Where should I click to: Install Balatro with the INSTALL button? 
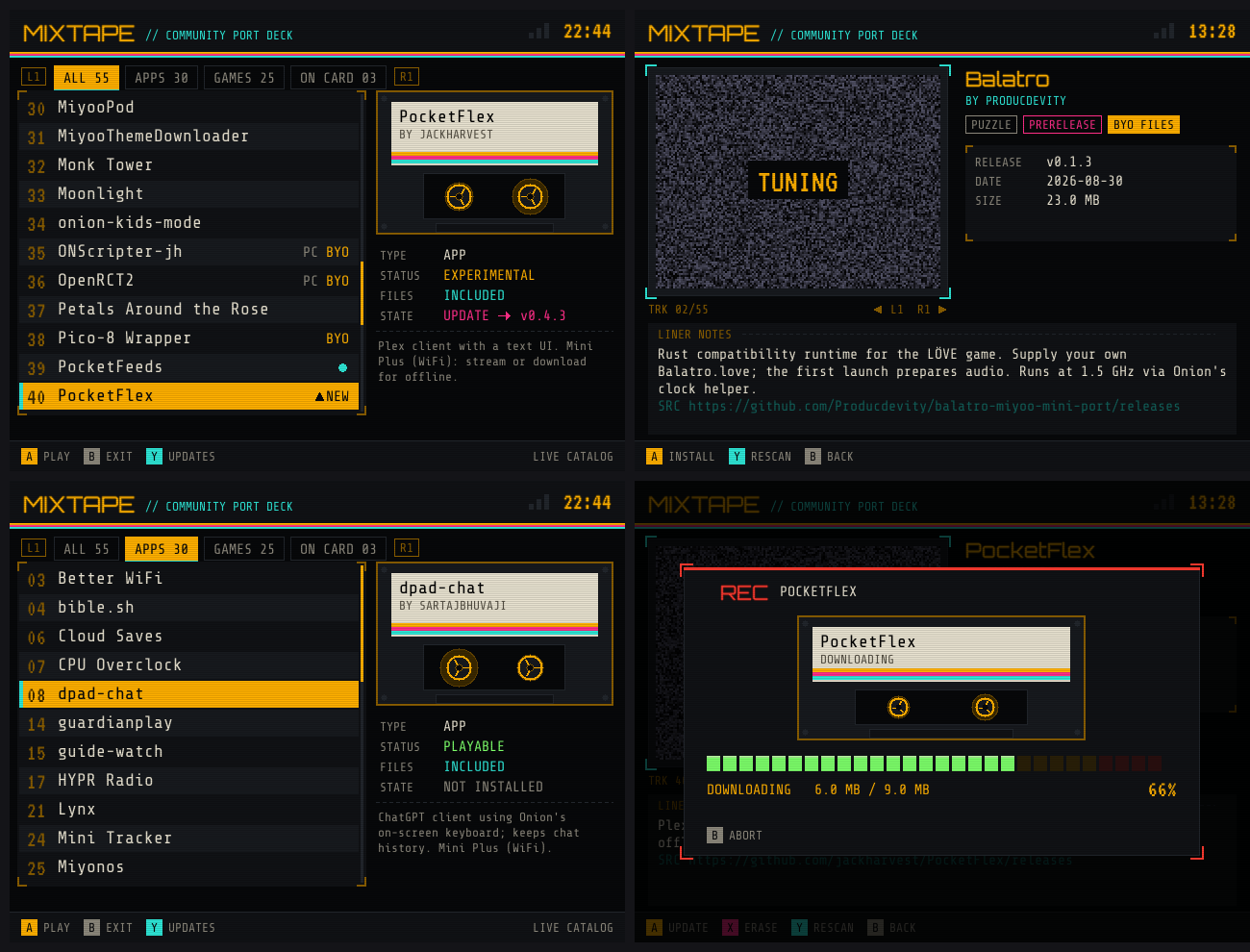pyautogui.click(x=681, y=457)
